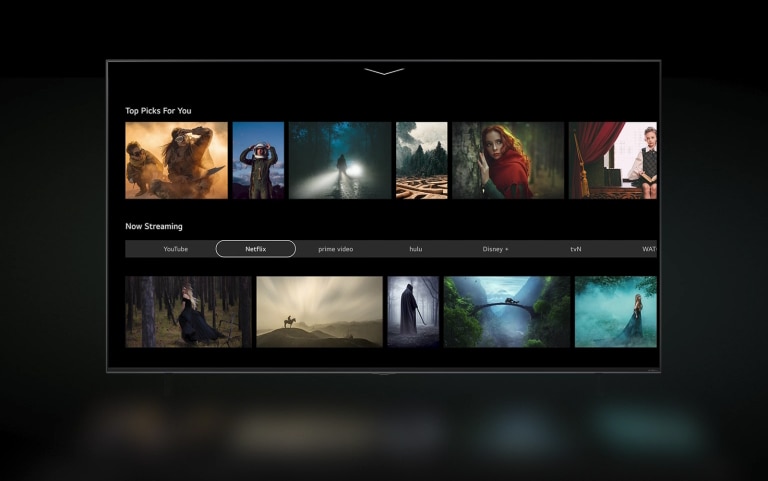The width and height of the screenshot is (768, 481).
Task: Open the stone bridge jungle thumbnail
Action: 506,311
